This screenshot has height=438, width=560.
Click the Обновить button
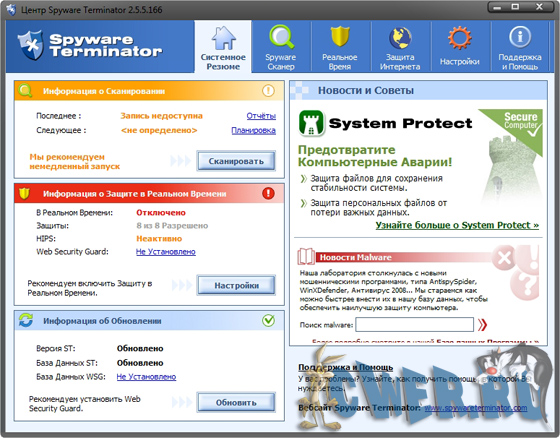click(236, 402)
